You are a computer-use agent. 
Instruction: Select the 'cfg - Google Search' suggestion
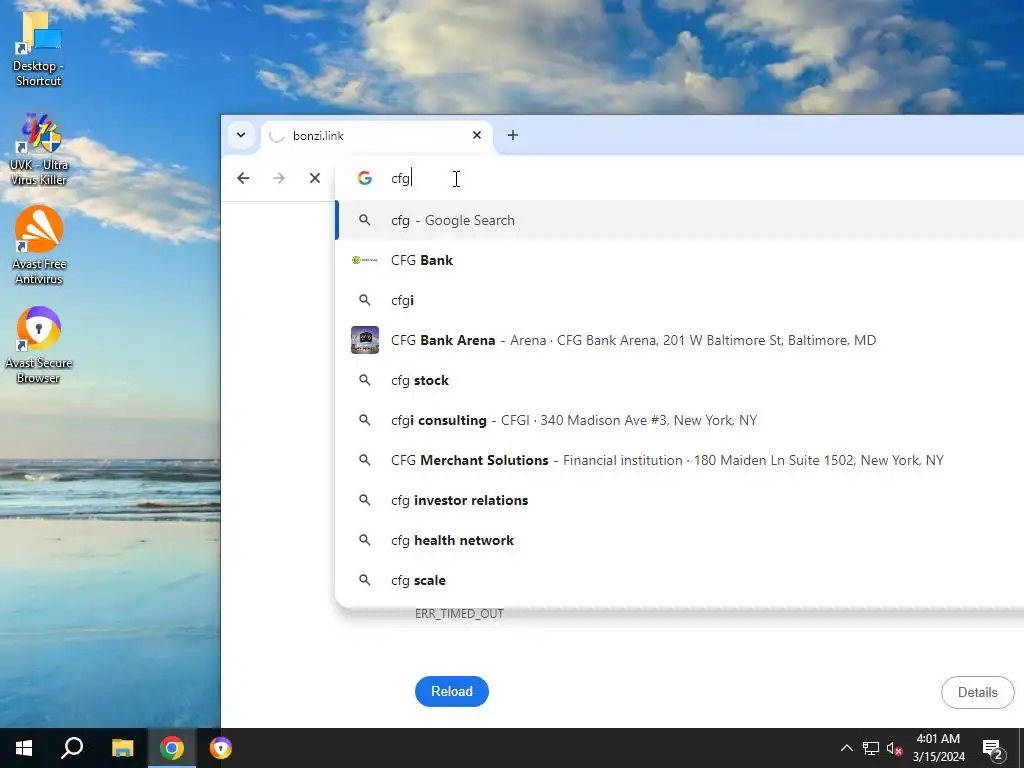tap(679, 220)
